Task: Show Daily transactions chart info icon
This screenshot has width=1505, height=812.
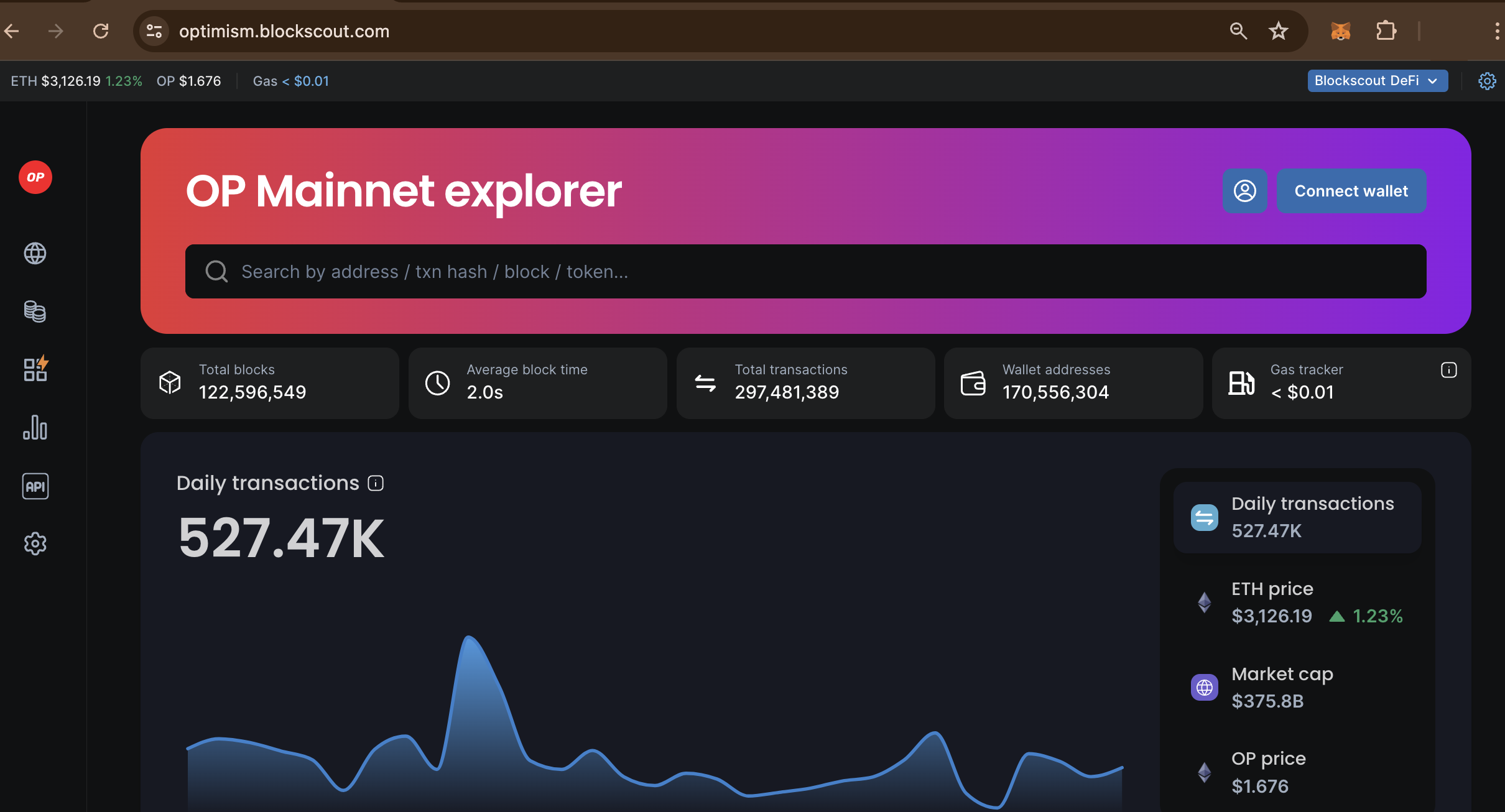Action: pos(376,483)
